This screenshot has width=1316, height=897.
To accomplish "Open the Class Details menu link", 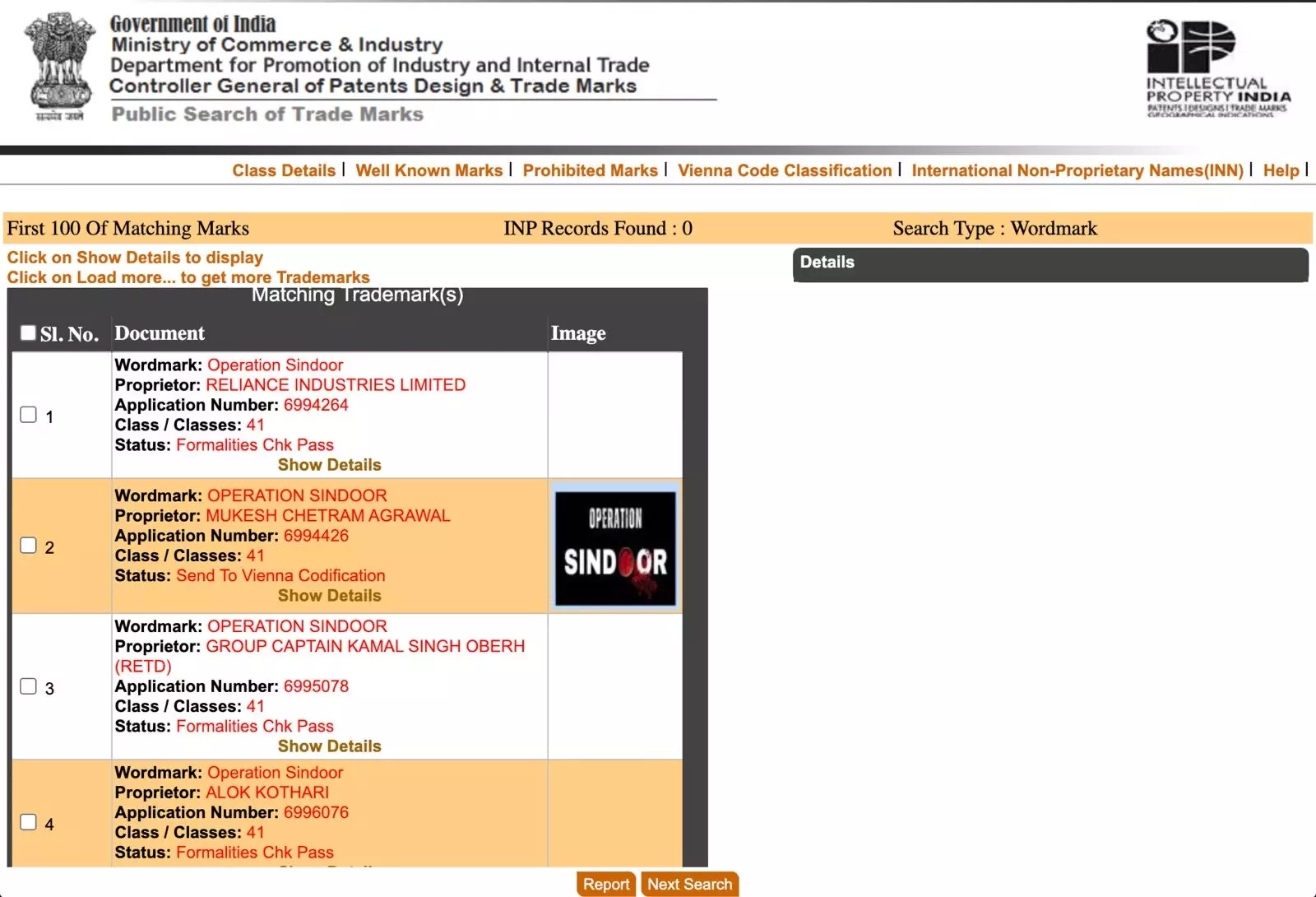I will [284, 170].
